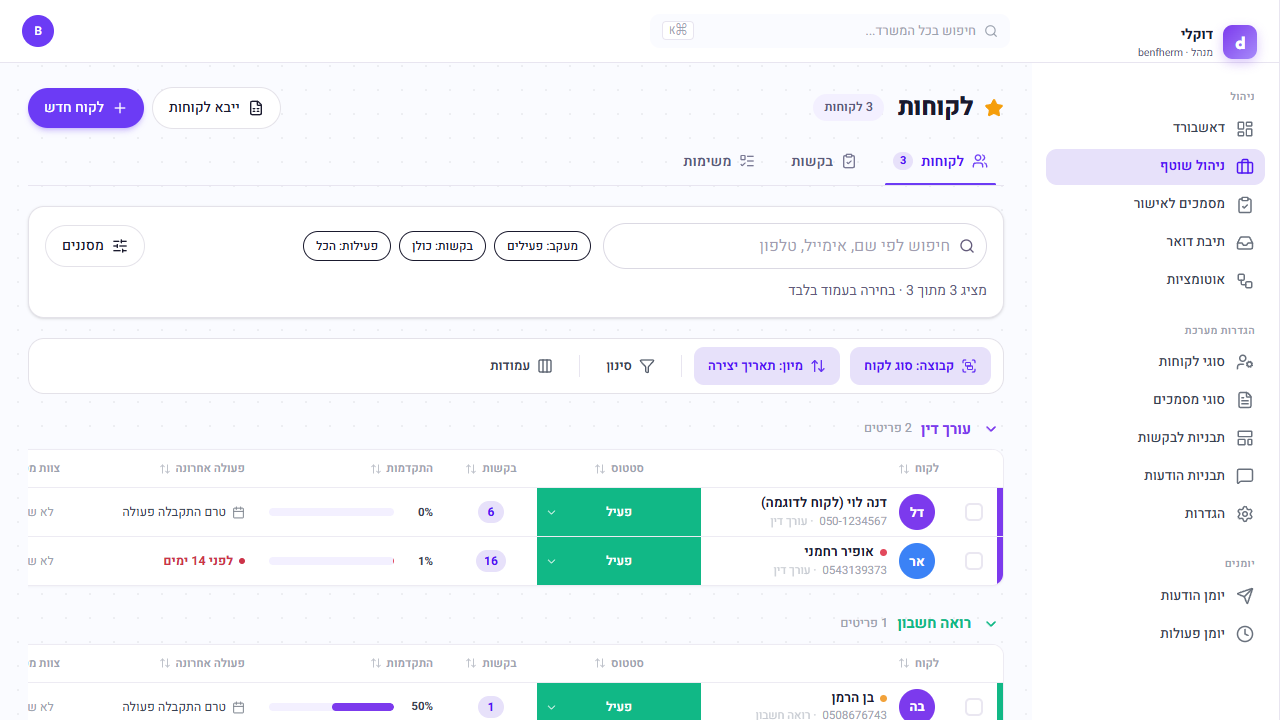Screen dimensions: 1280x720
Task: Open status dropdown for אופיר רחמני
Action: click(x=619, y=561)
